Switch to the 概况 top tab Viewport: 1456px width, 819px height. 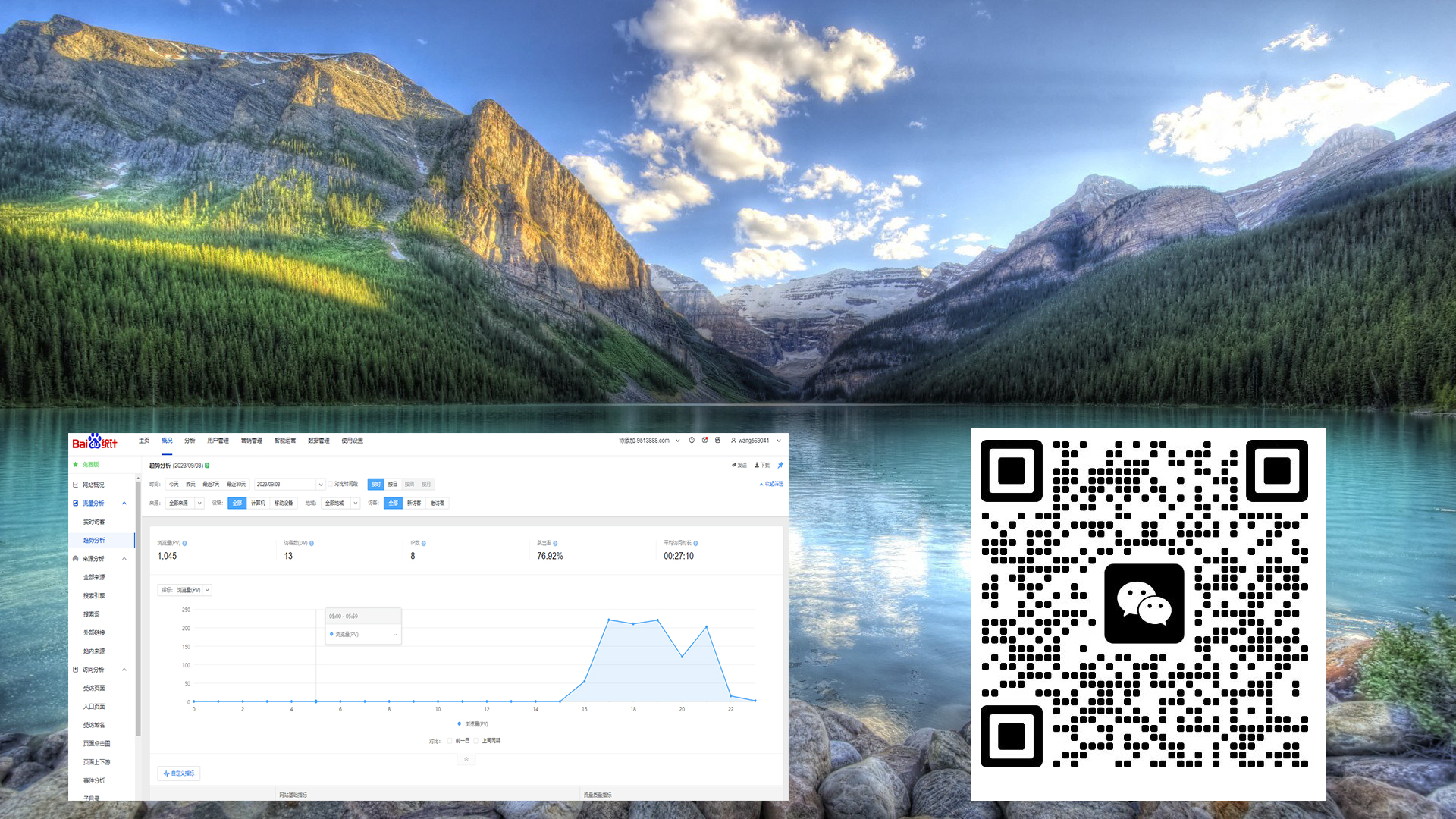coord(167,440)
